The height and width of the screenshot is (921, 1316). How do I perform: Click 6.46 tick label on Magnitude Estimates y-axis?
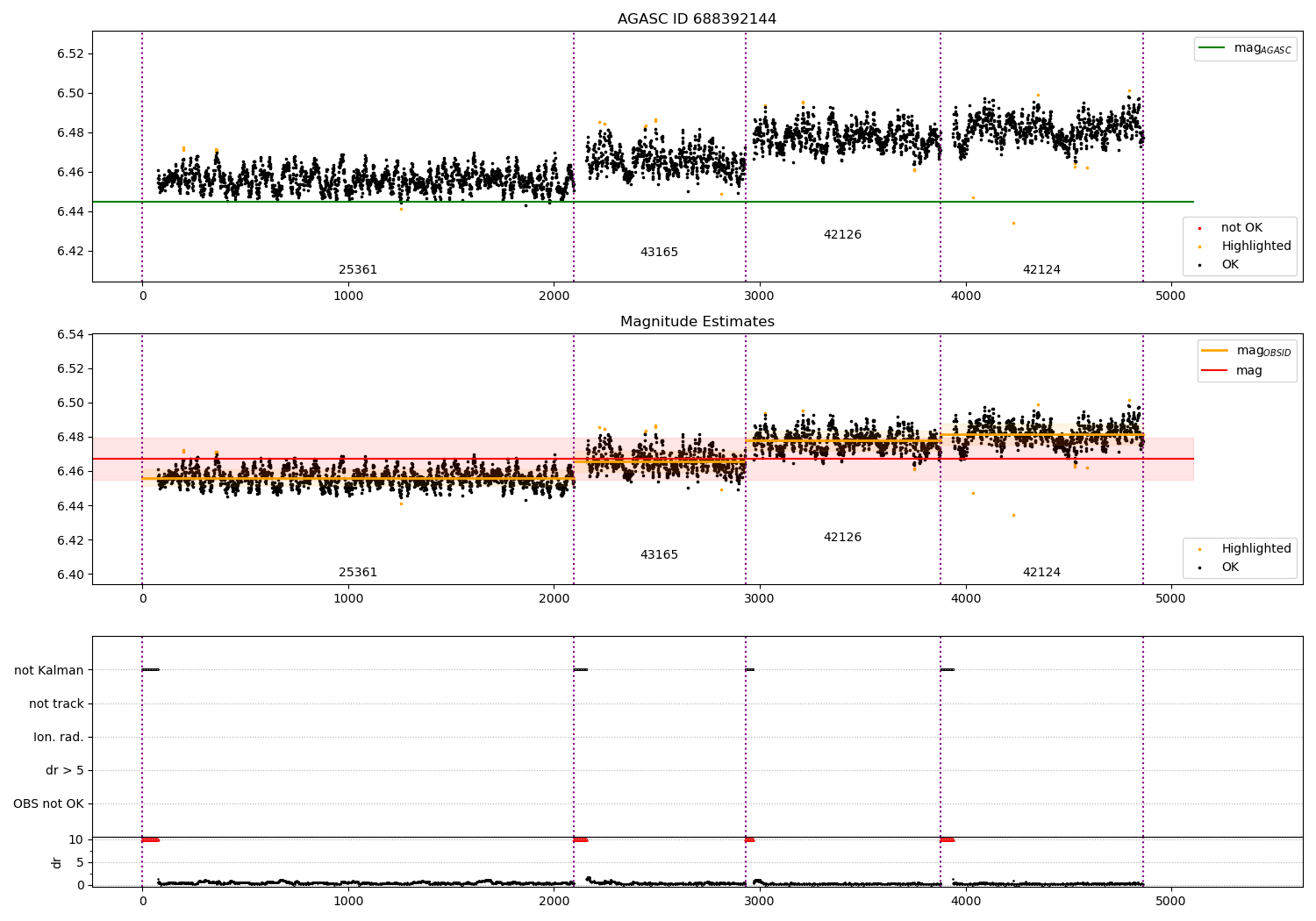pyautogui.click(x=70, y=472)
